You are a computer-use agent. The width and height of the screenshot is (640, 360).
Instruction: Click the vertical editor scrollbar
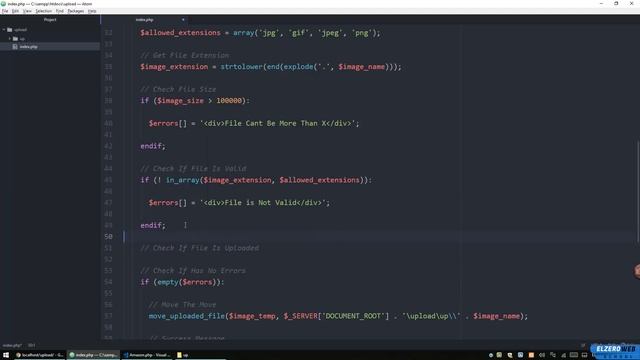pyautogui.click(x=638, y=192)
